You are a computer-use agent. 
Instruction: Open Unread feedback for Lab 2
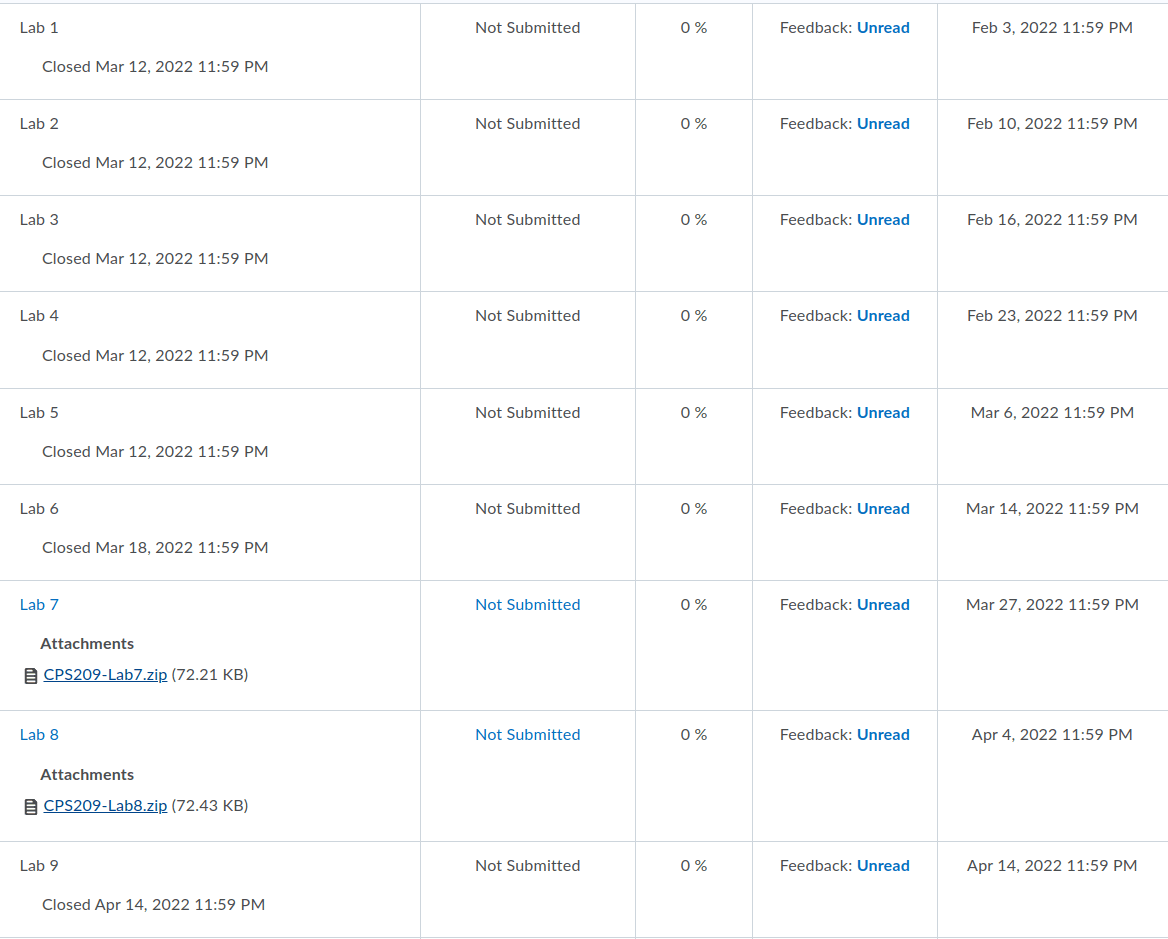[x=883, y=124]
